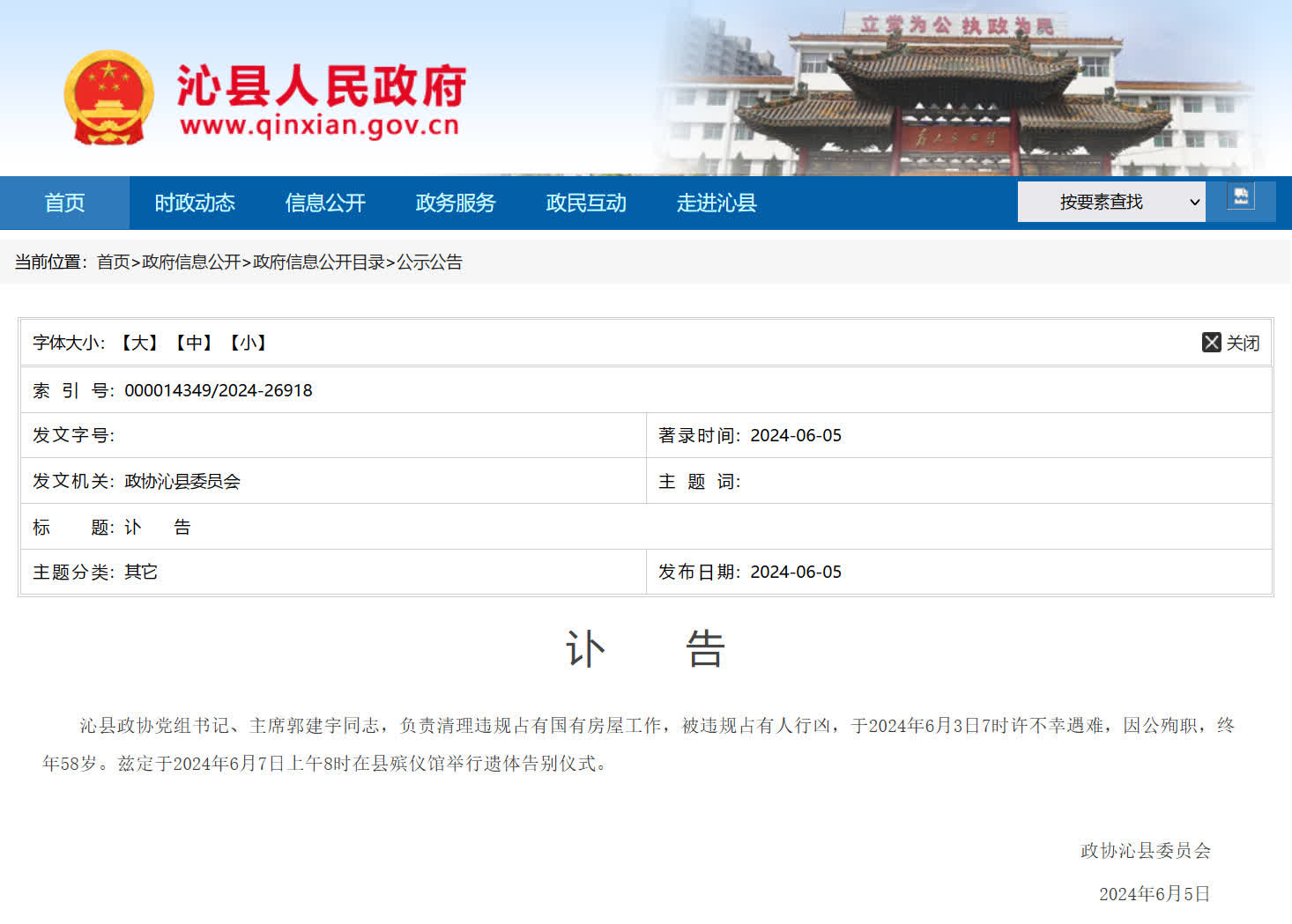Set font size to 中
Image resolution: width=1292 pixels, height=924 pixels.
(194, 343)
